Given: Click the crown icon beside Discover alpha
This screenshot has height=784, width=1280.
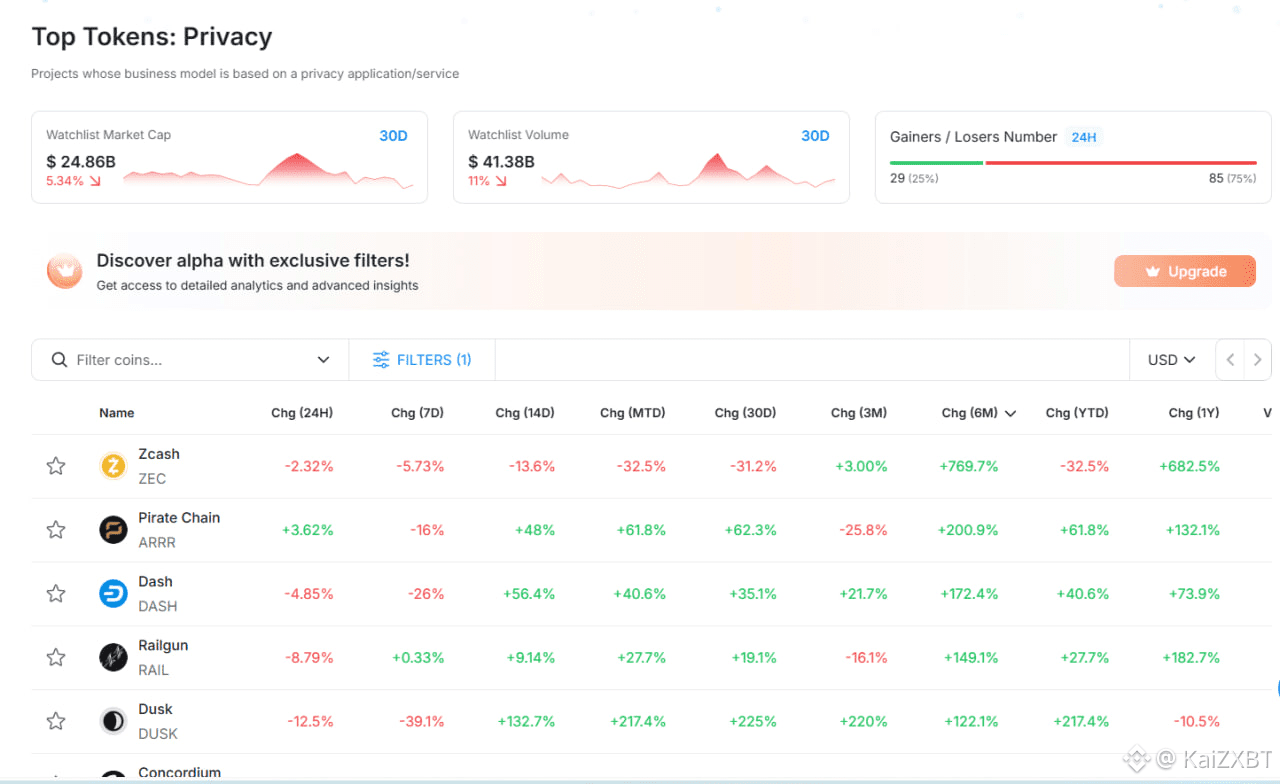Looking at the screenshot, I should click(65, 271).
